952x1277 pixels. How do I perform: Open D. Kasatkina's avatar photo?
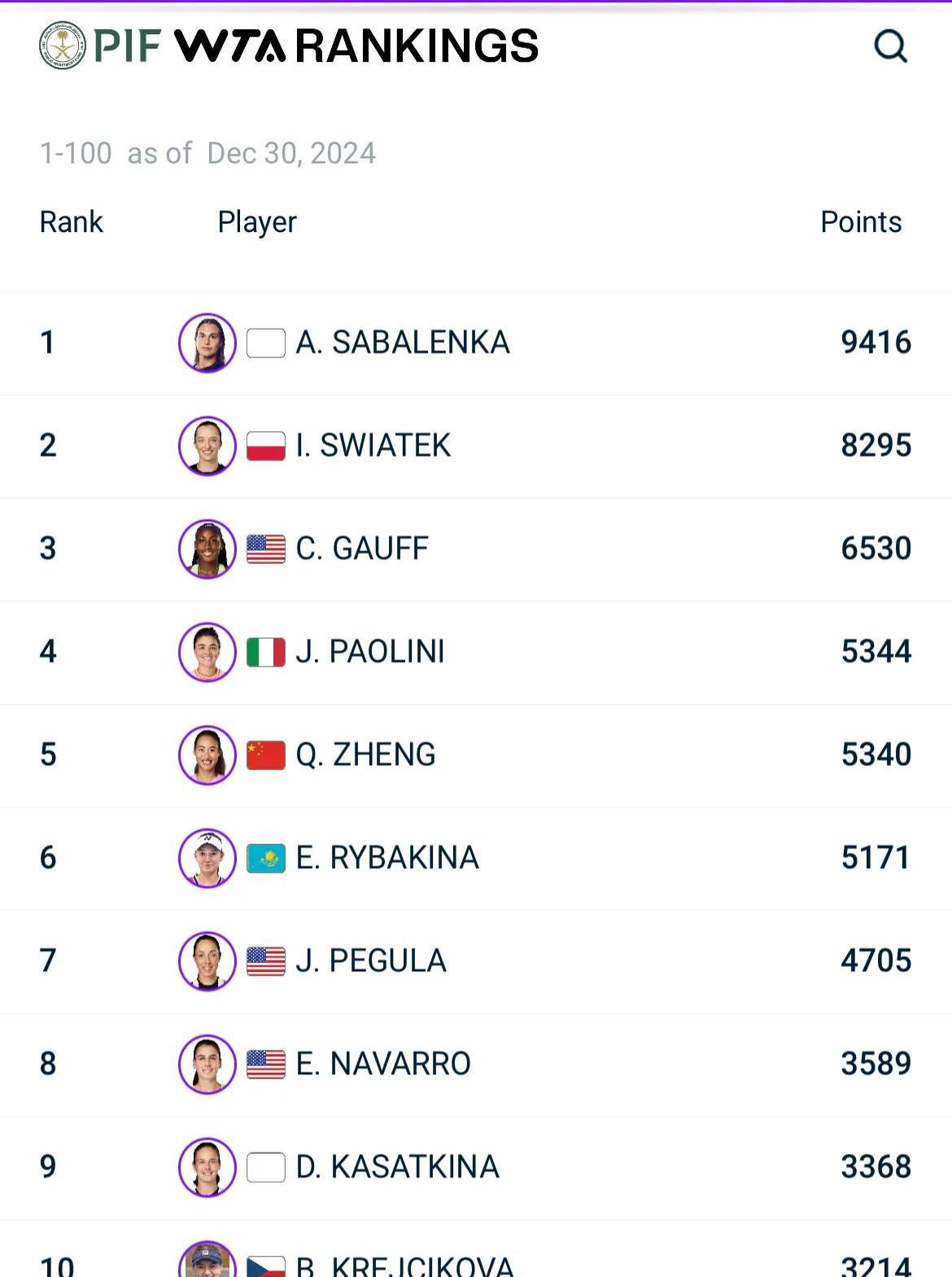207,1167
